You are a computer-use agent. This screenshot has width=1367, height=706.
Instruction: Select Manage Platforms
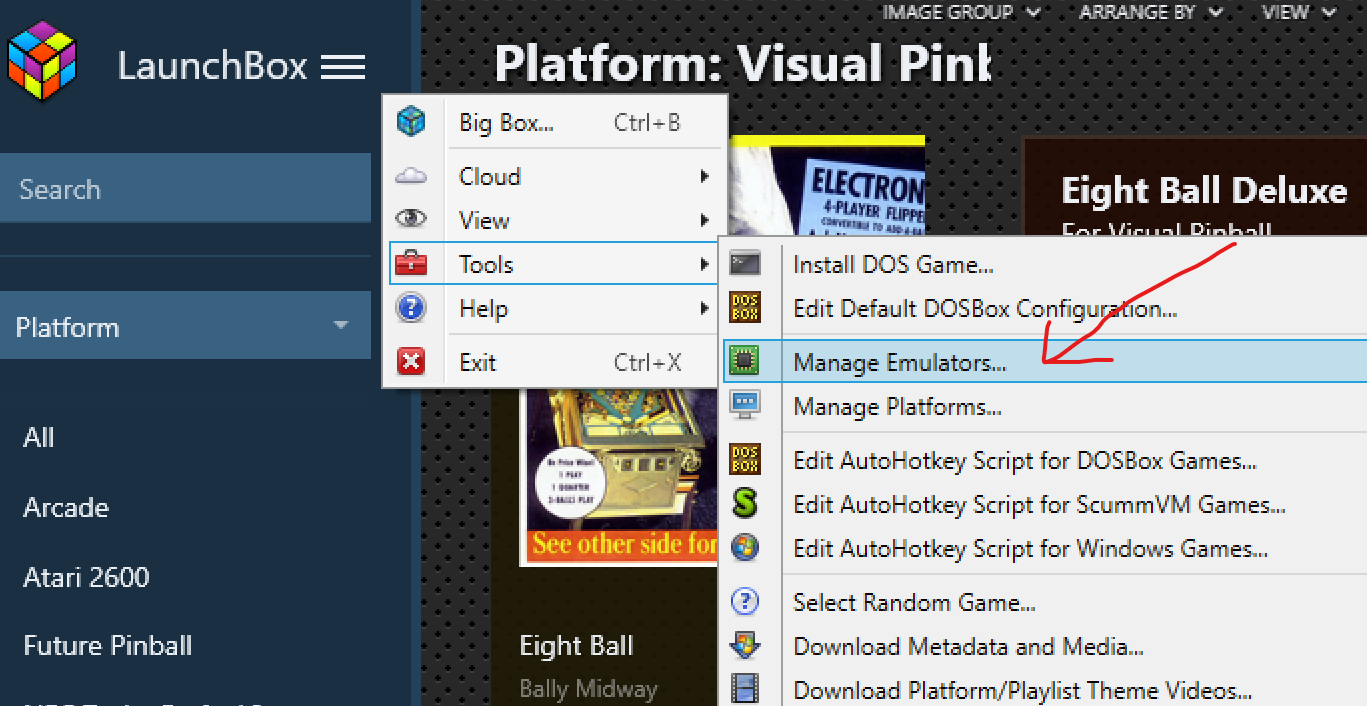(x=1045, y=406)
